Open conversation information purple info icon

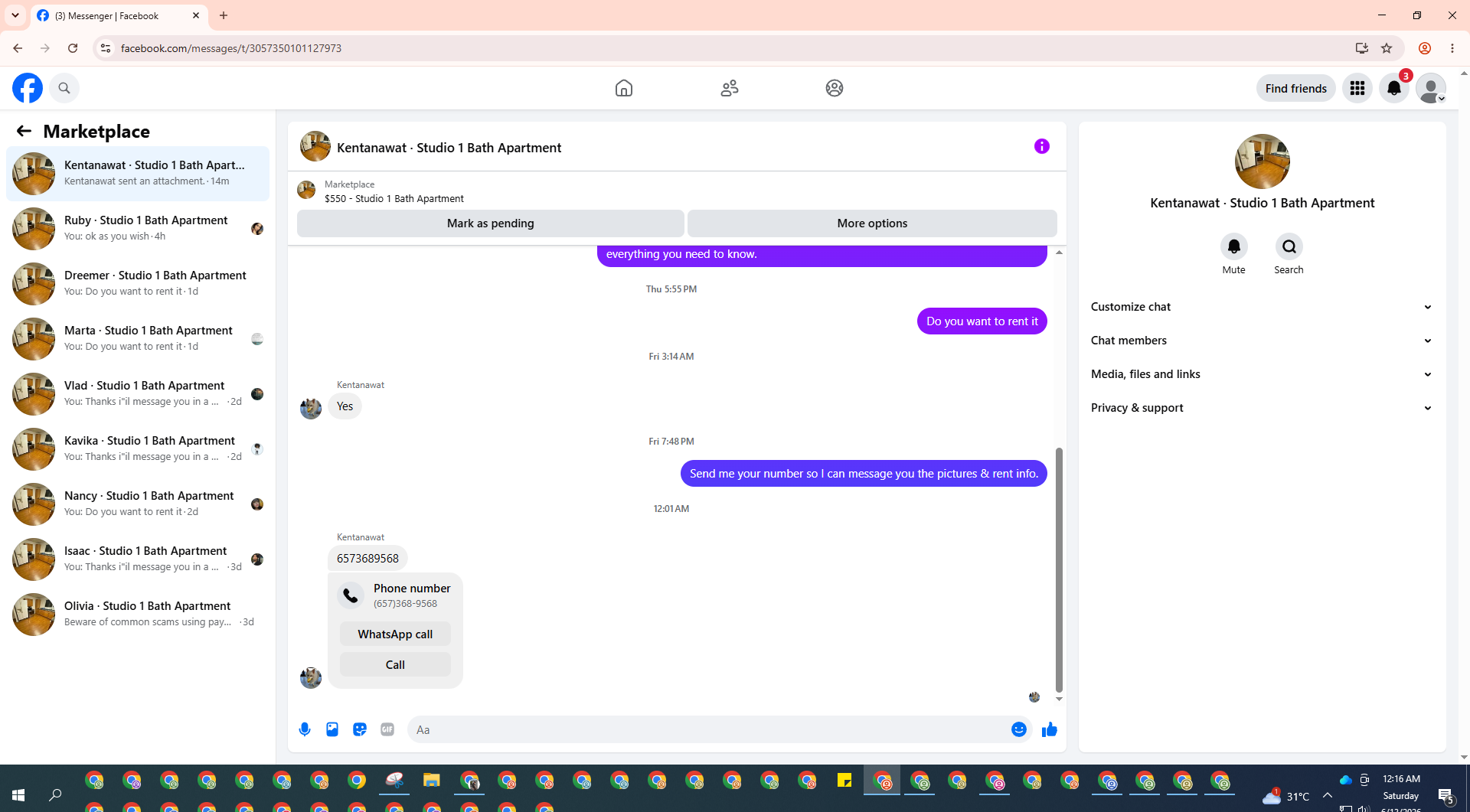pos(1042,146)
